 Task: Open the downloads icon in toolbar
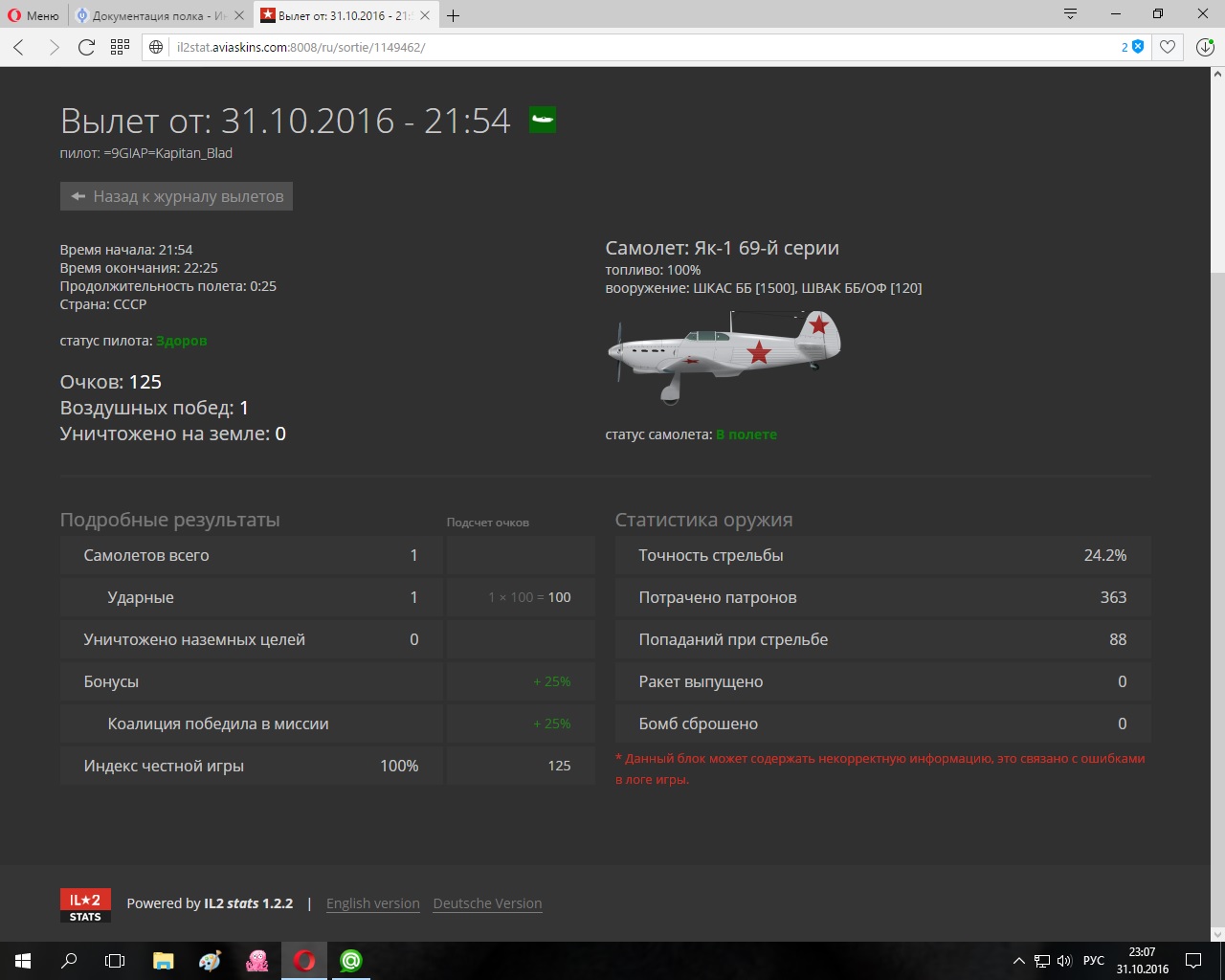coord(1205,47)
